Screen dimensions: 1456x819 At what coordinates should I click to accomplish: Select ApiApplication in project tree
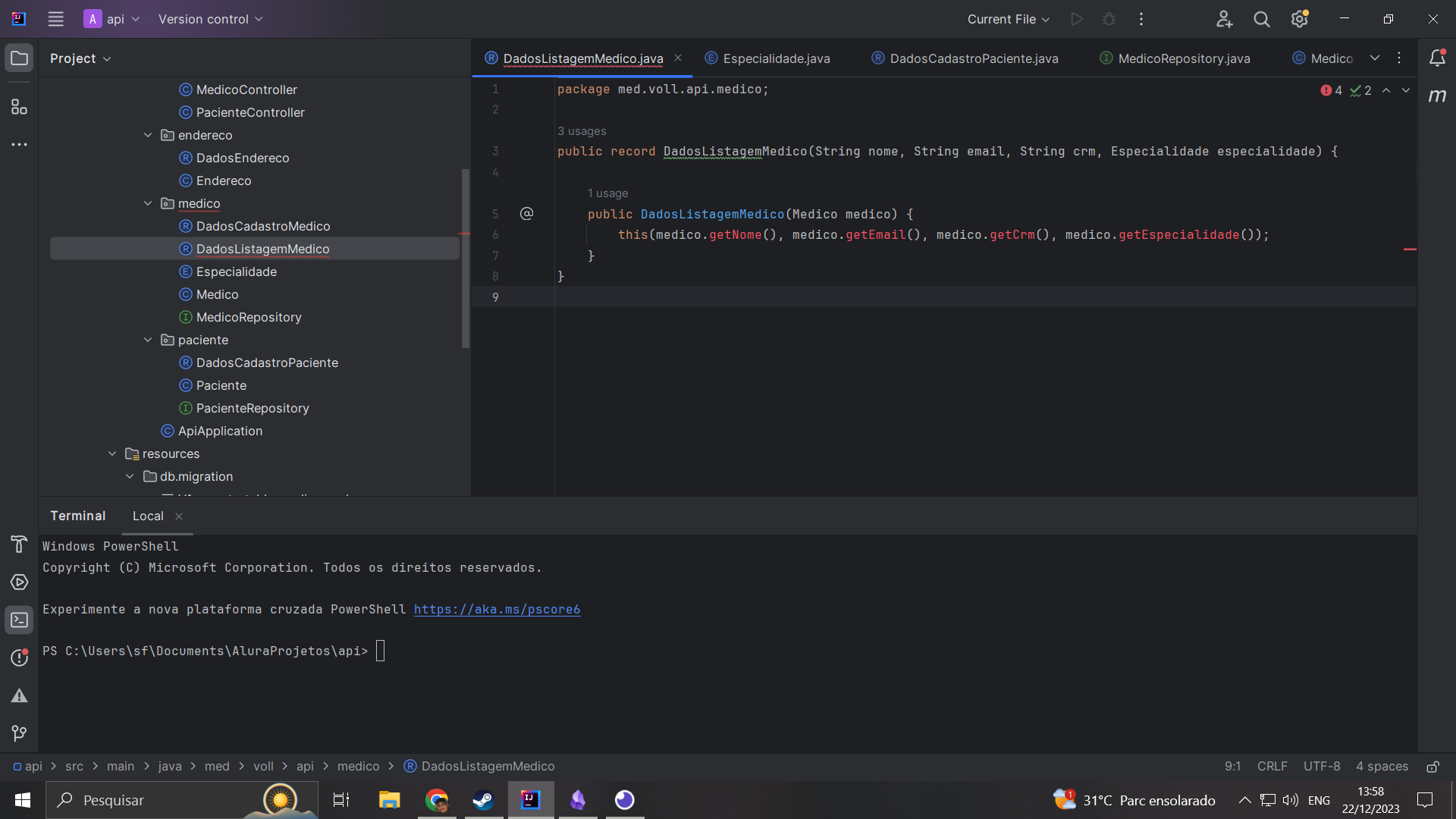tap(220, 431)
